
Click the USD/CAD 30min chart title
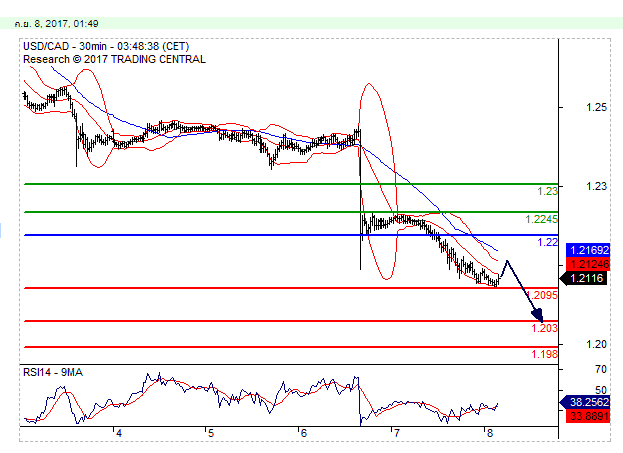[106, 46]
